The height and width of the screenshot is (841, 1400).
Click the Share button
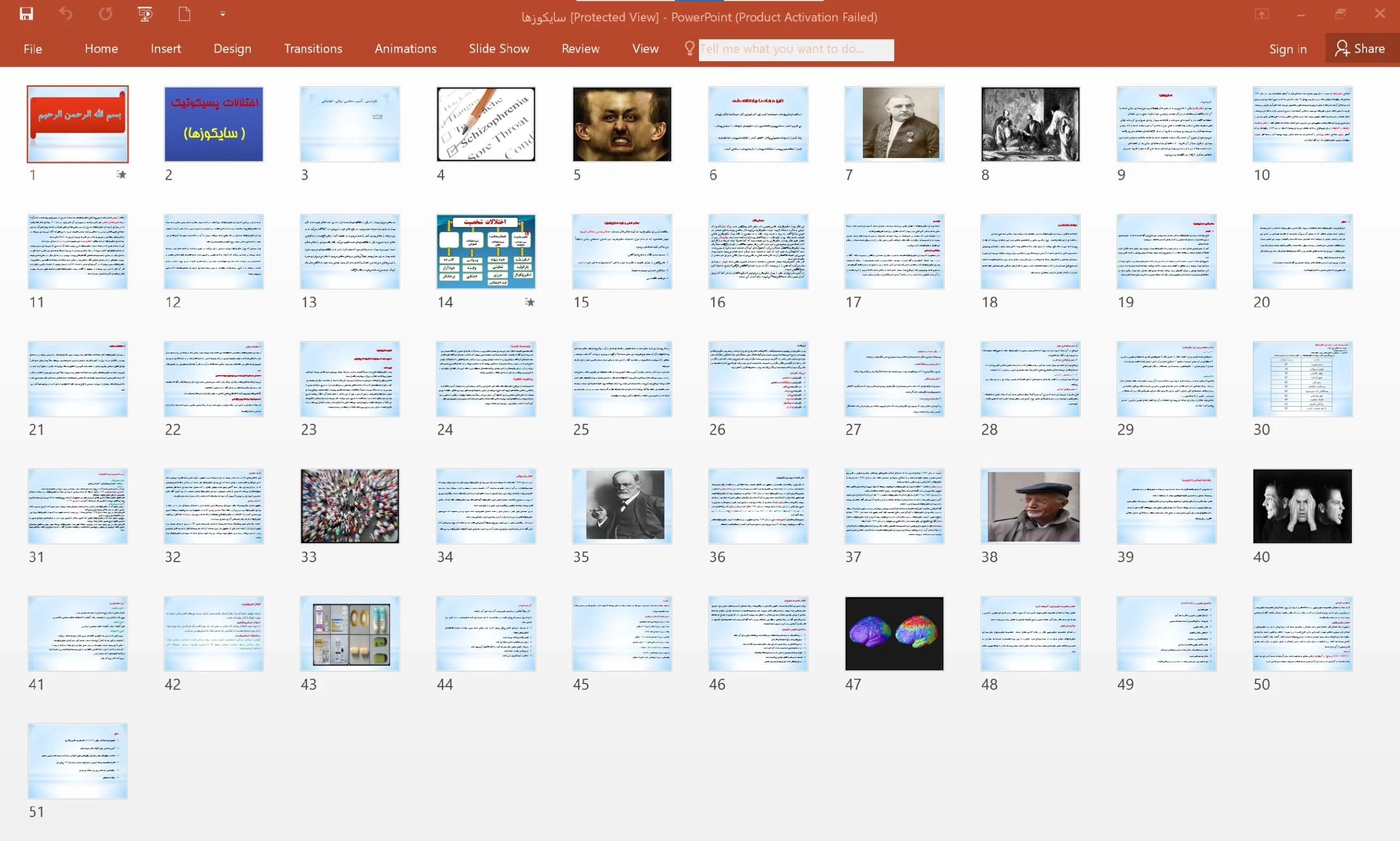1362,48
